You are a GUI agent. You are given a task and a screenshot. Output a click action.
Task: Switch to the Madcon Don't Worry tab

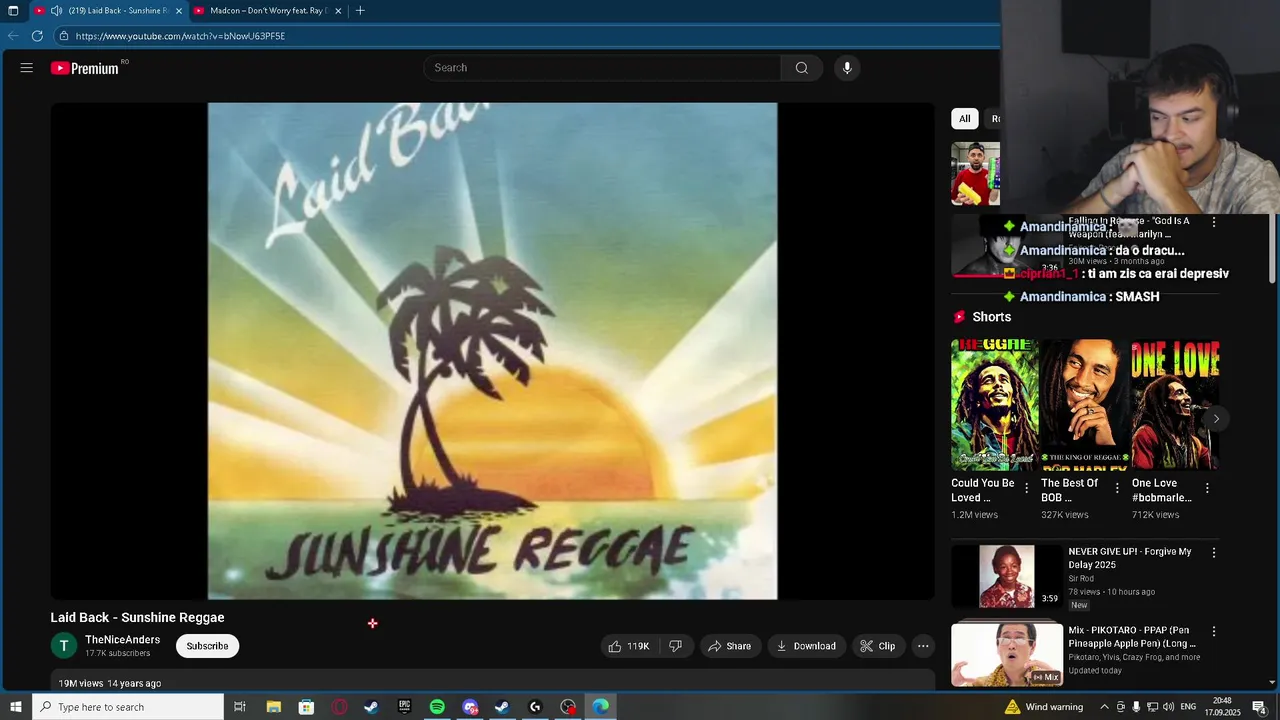(x=268, y=11)
